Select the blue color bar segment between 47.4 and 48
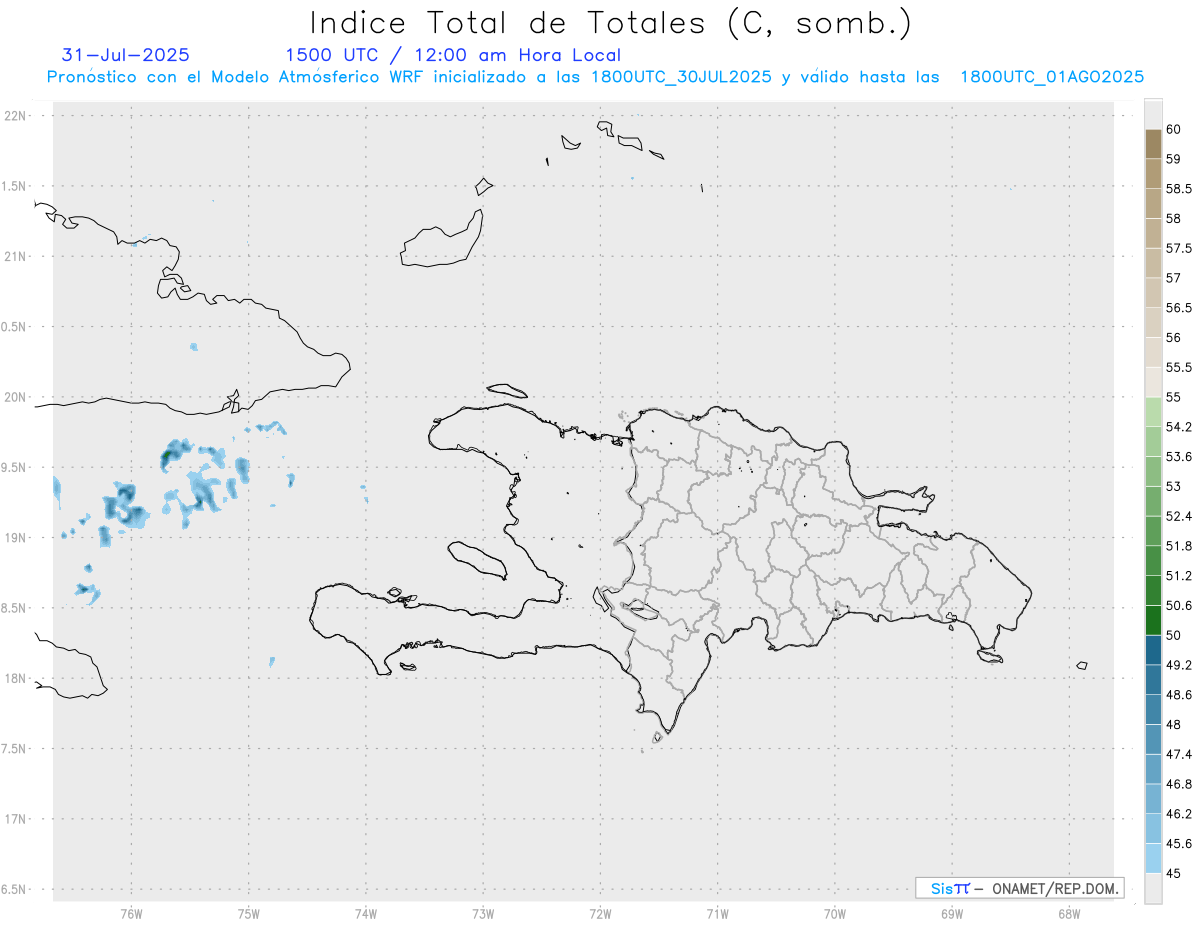The image size is (1200, 927). (x=1153, y=739)
